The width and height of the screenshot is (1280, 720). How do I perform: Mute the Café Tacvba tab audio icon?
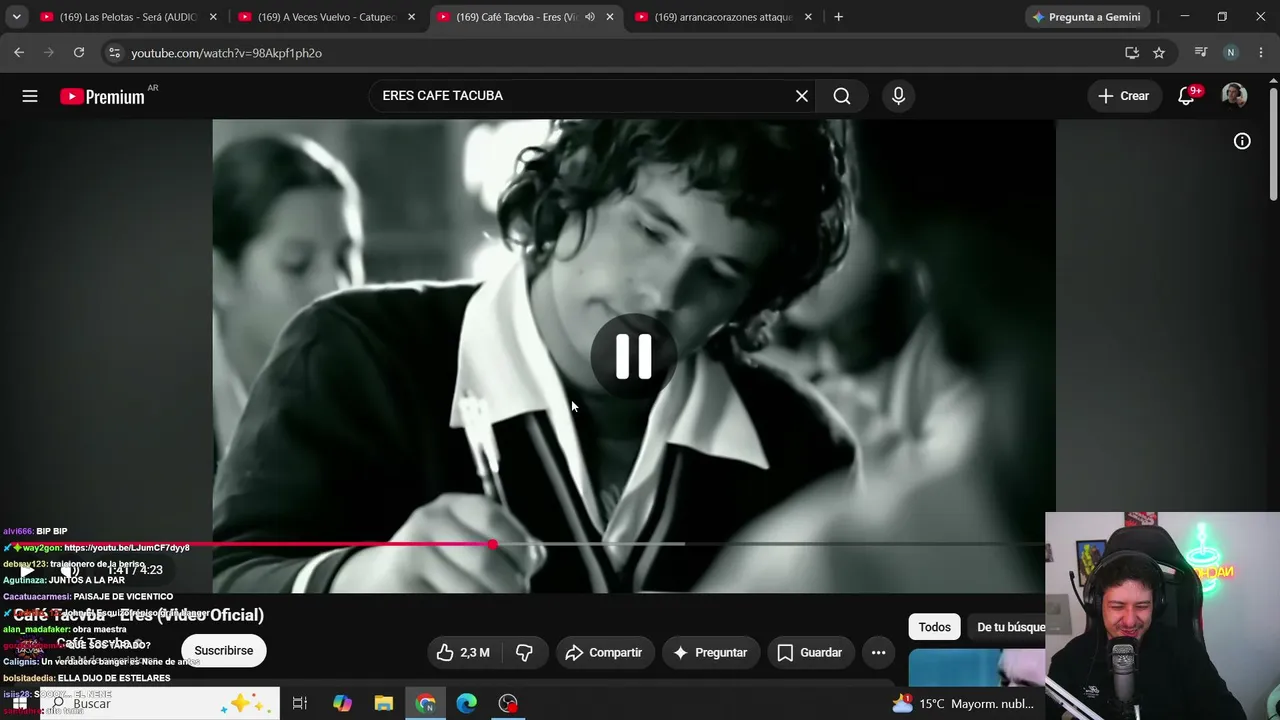click(590, 17)
